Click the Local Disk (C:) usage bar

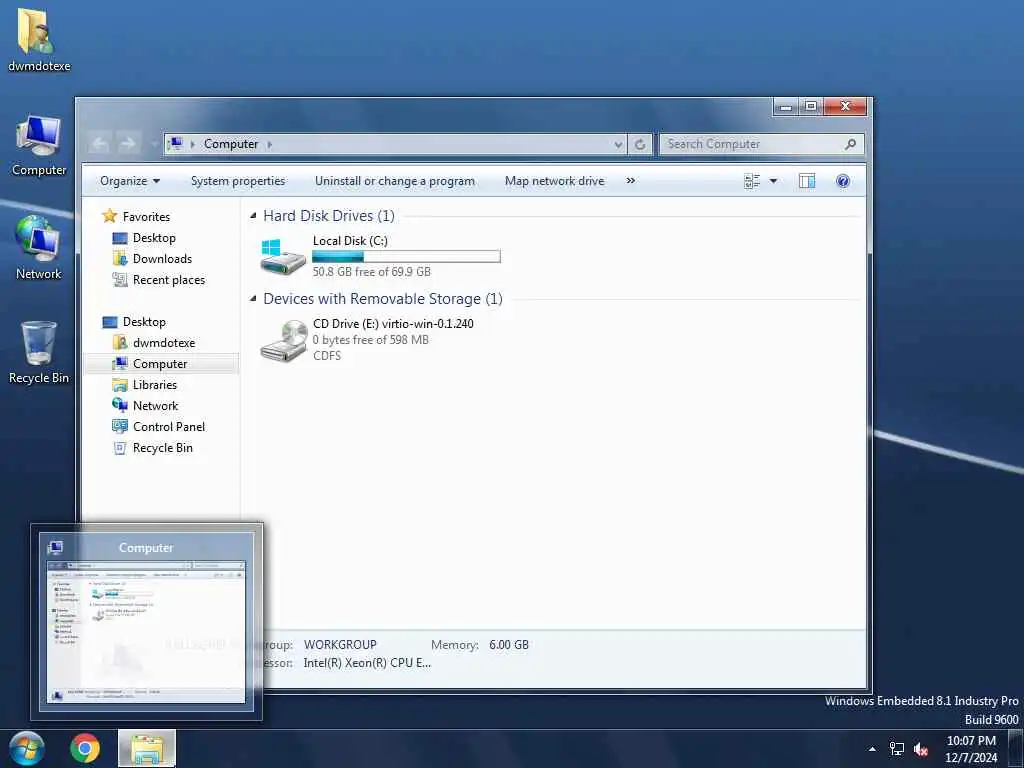point(406,257)
